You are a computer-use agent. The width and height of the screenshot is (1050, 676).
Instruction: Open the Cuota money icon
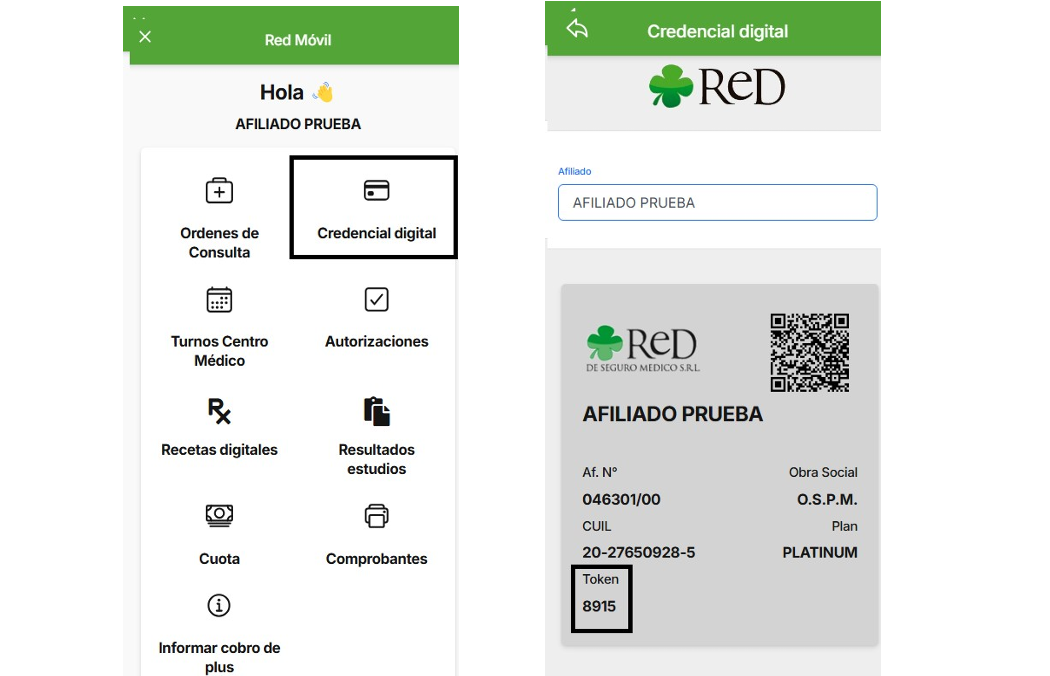[x=219, y=515]
